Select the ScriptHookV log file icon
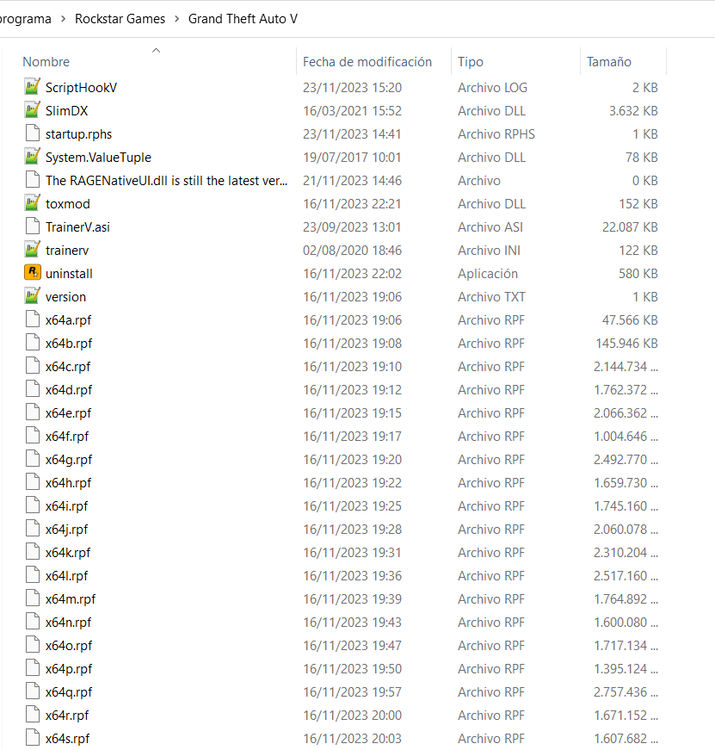 [32, 87]
